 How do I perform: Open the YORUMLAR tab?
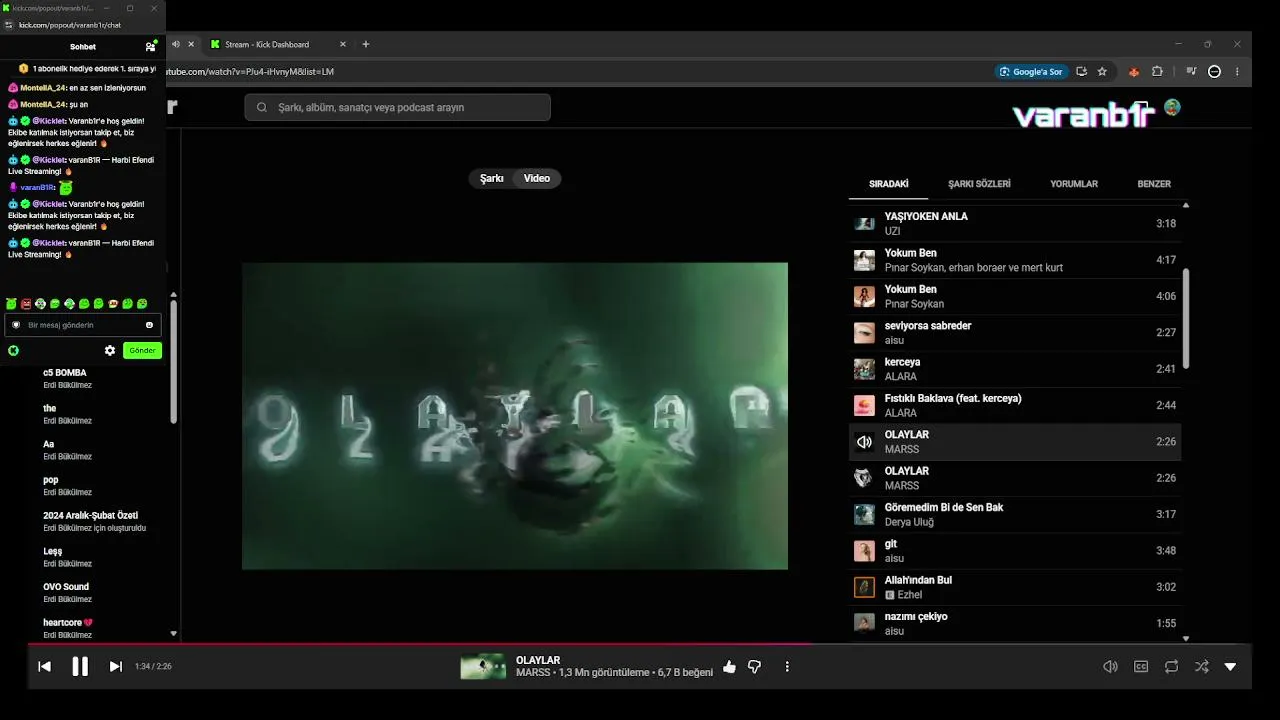[1074, 184]
